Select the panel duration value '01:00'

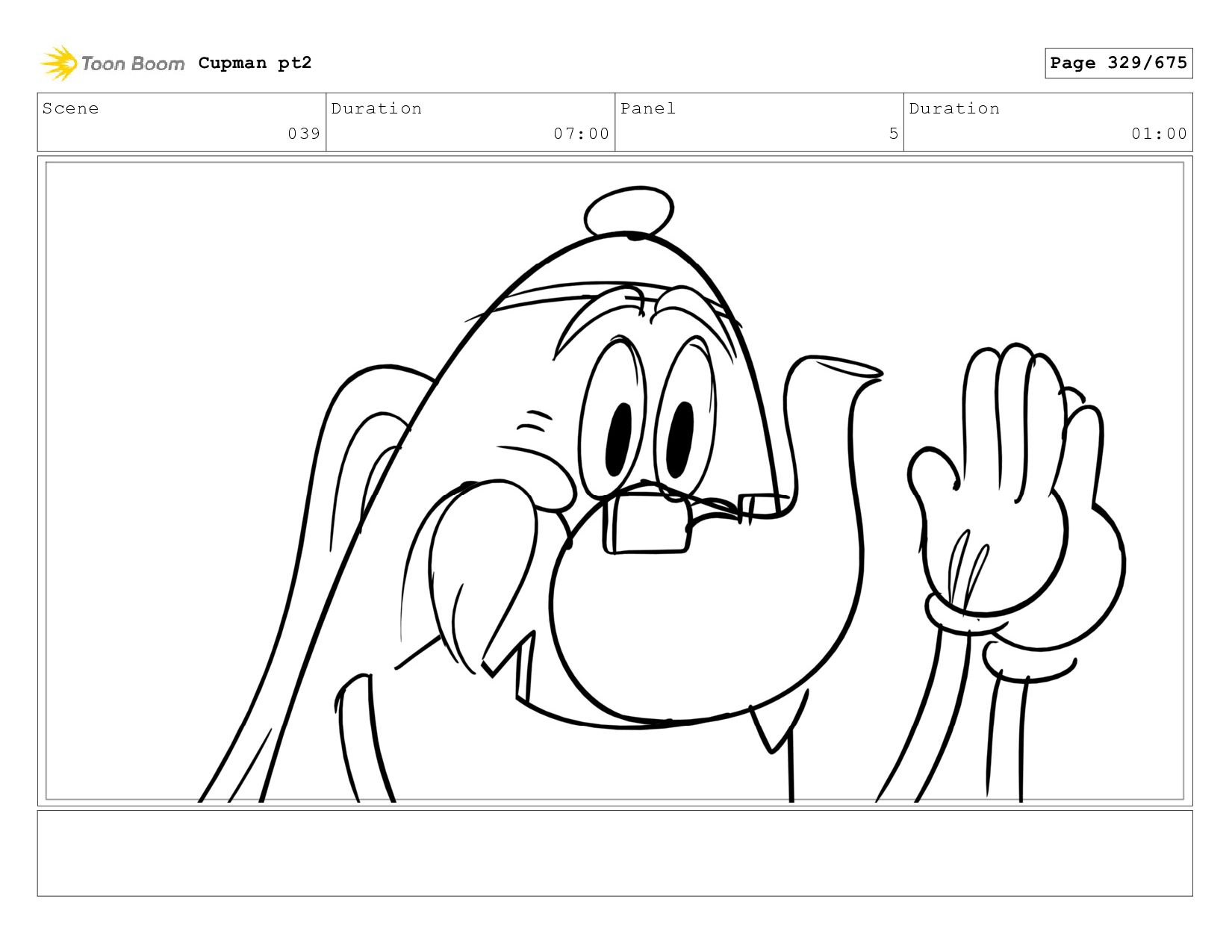click(1159, 134)
